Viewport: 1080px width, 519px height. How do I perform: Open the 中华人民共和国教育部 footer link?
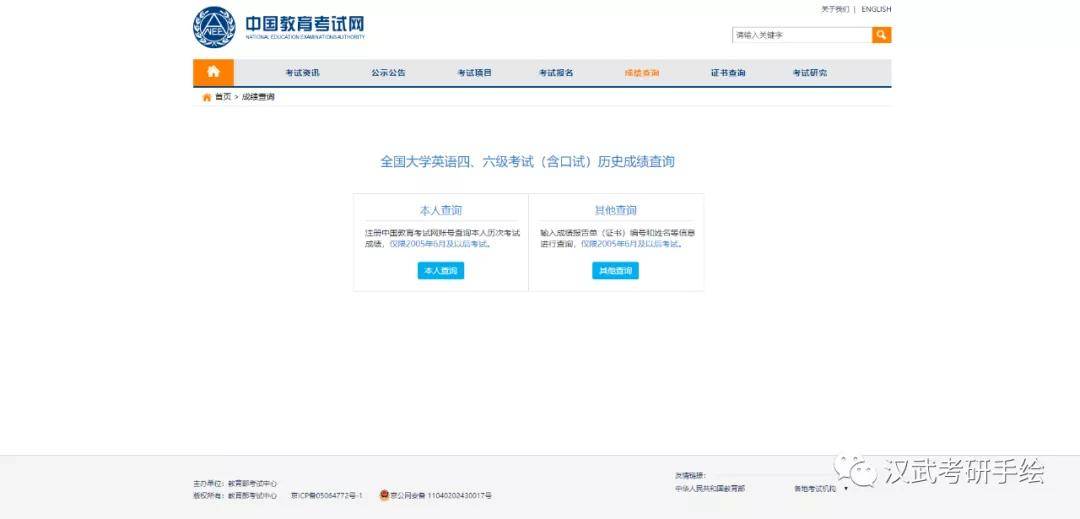click(710, 489)
